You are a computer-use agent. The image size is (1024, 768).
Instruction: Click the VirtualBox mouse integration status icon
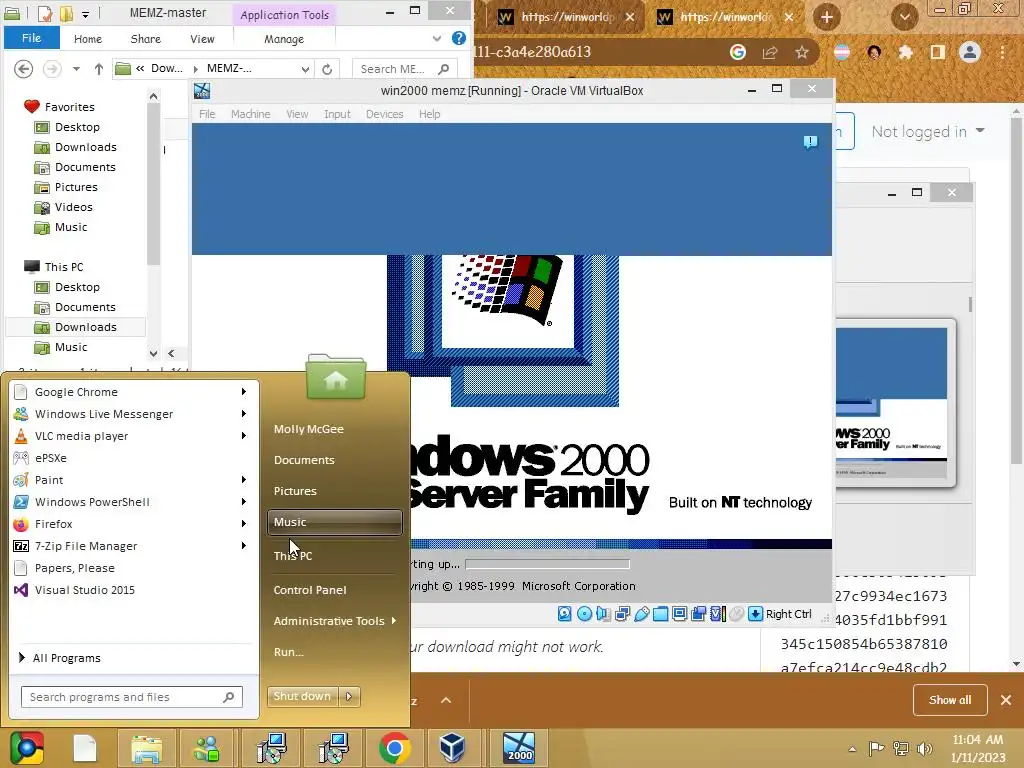tap(737, 614)
